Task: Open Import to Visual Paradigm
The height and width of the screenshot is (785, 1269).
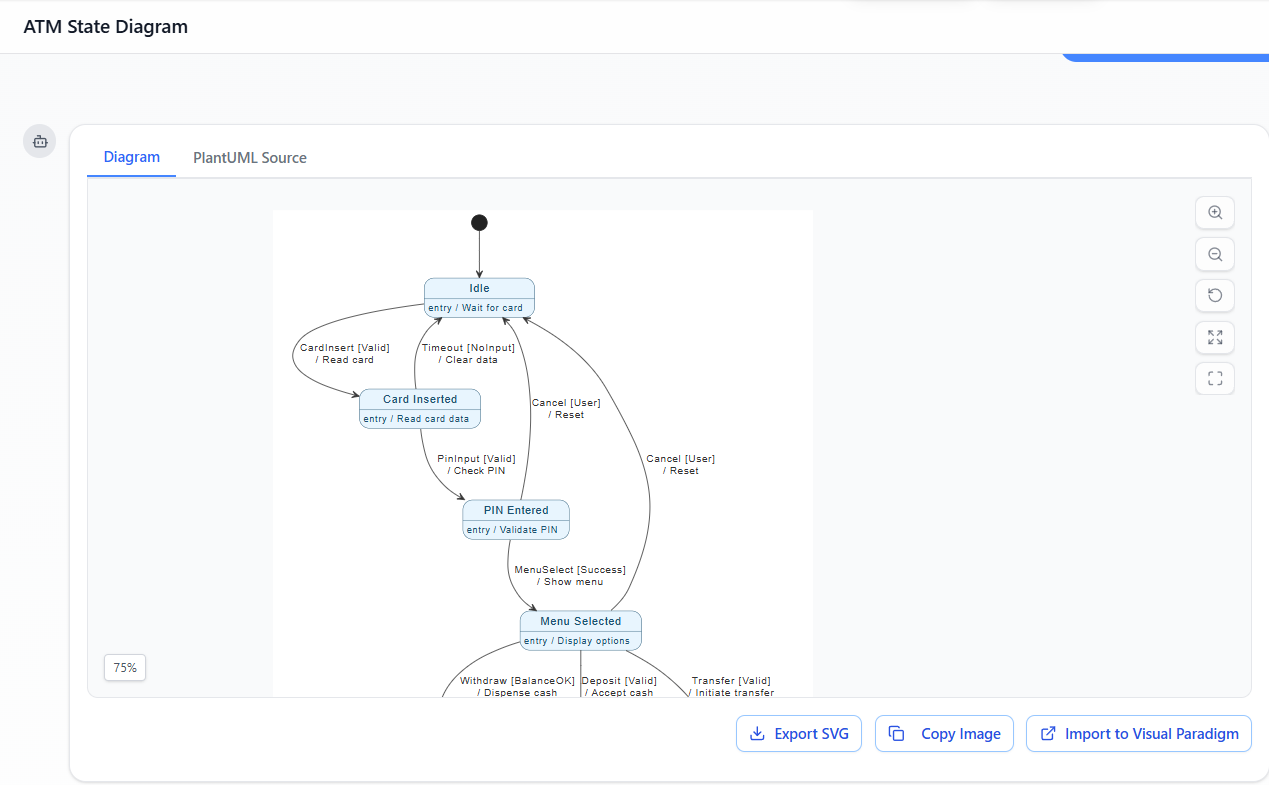Action: click(x=1138, y=734)
